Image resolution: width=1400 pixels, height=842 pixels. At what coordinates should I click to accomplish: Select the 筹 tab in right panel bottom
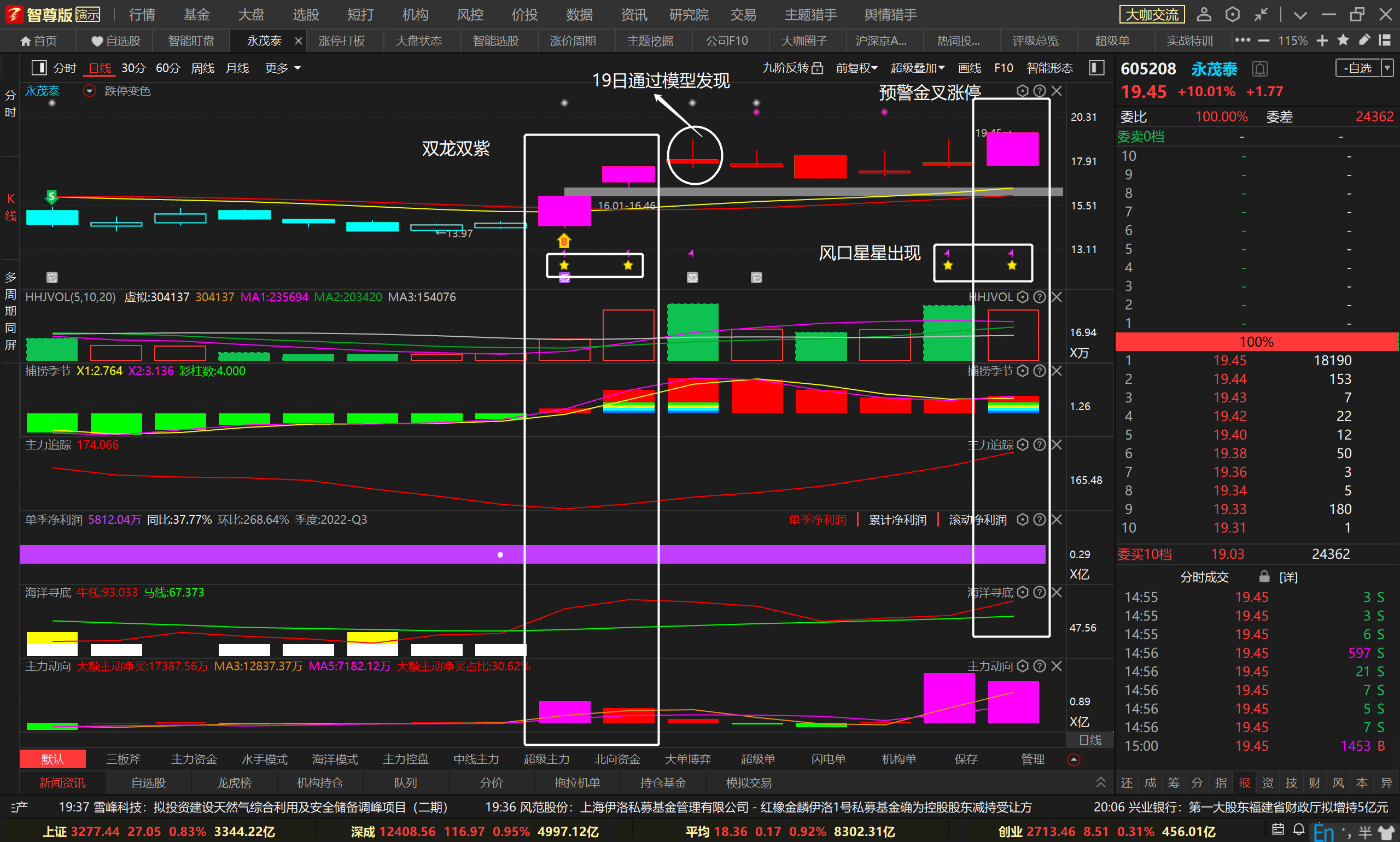coord(1174,783)
